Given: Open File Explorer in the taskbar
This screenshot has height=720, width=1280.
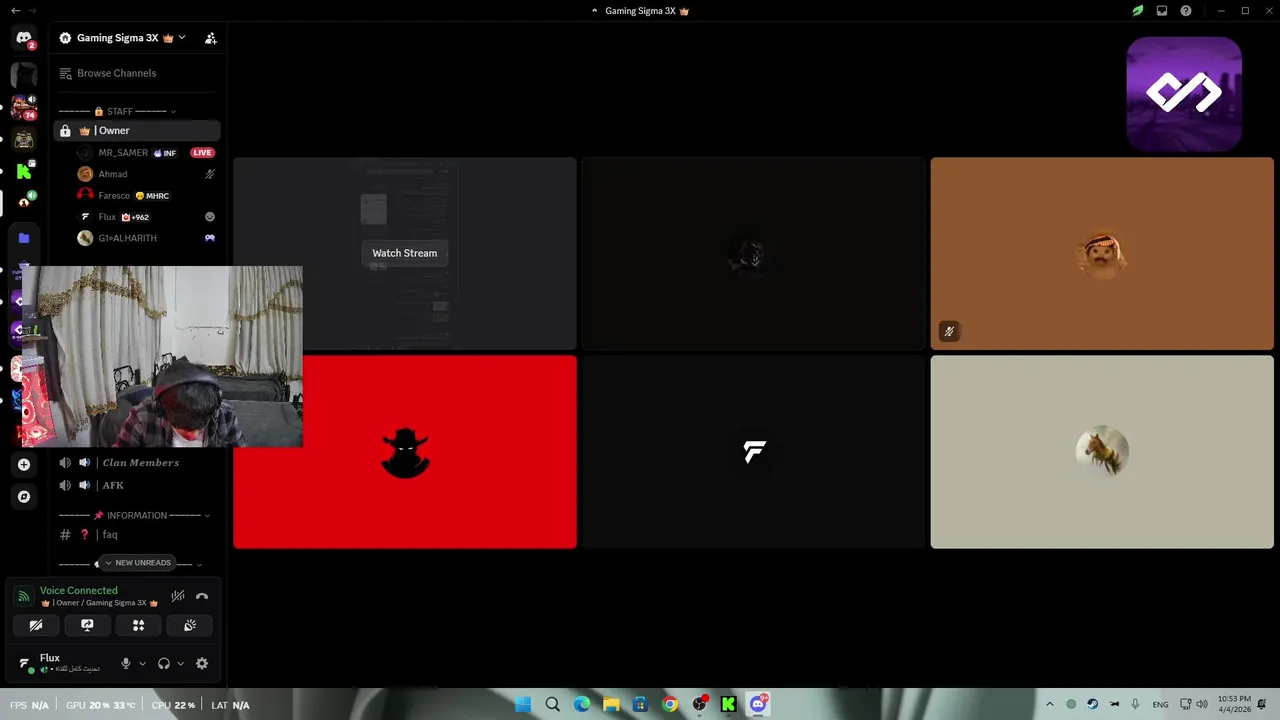Looking at the screenshot, I should click(x=611, y=704).
